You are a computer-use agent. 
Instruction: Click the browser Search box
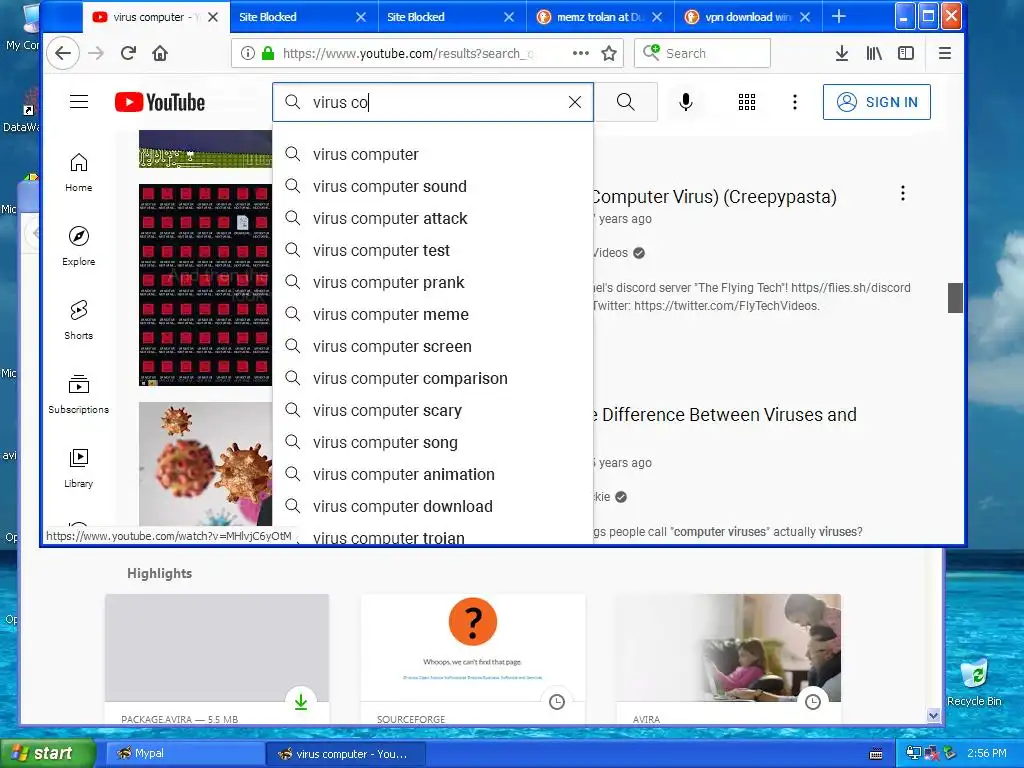pos(702,53)
